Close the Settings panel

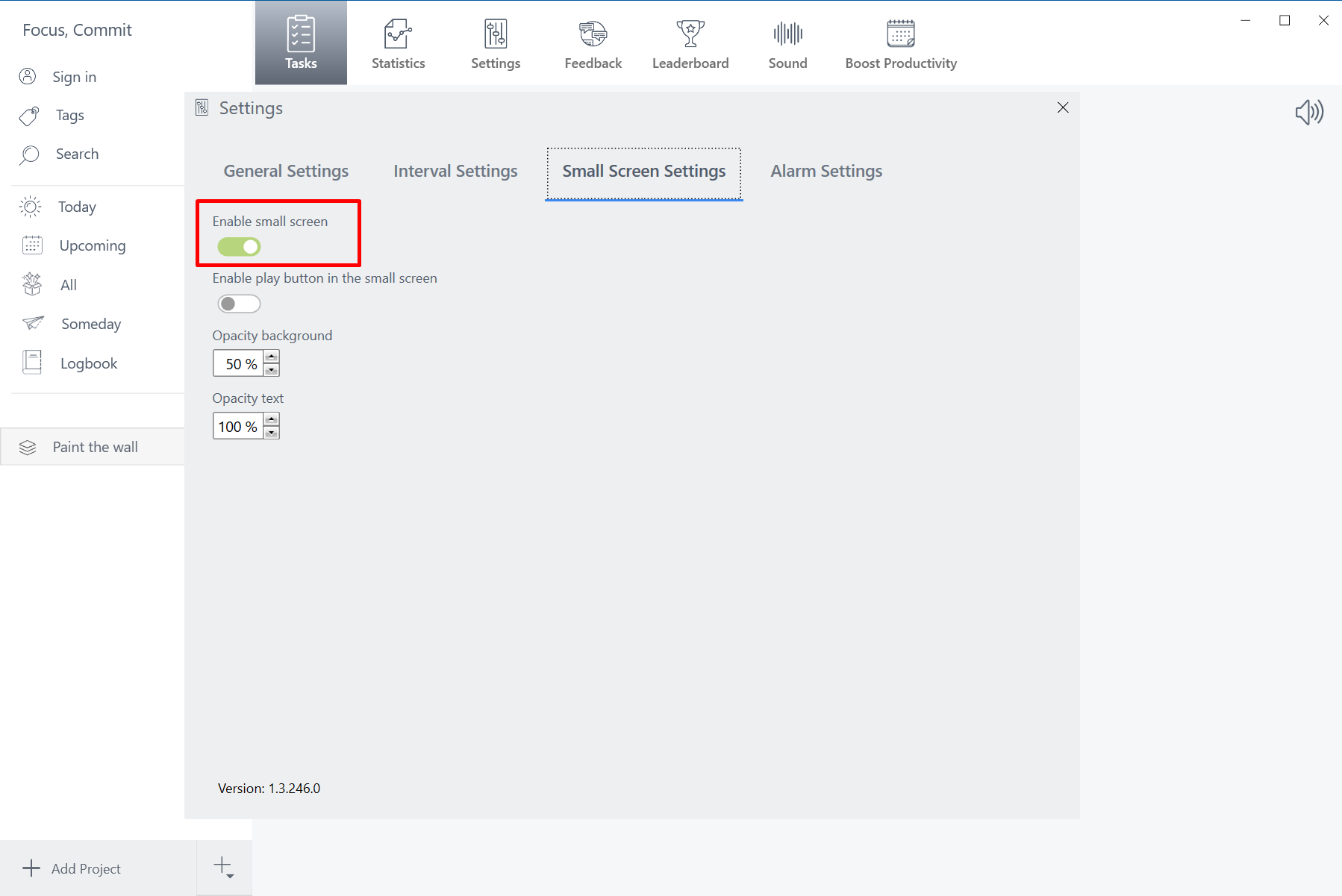(x=1063, y=108)
